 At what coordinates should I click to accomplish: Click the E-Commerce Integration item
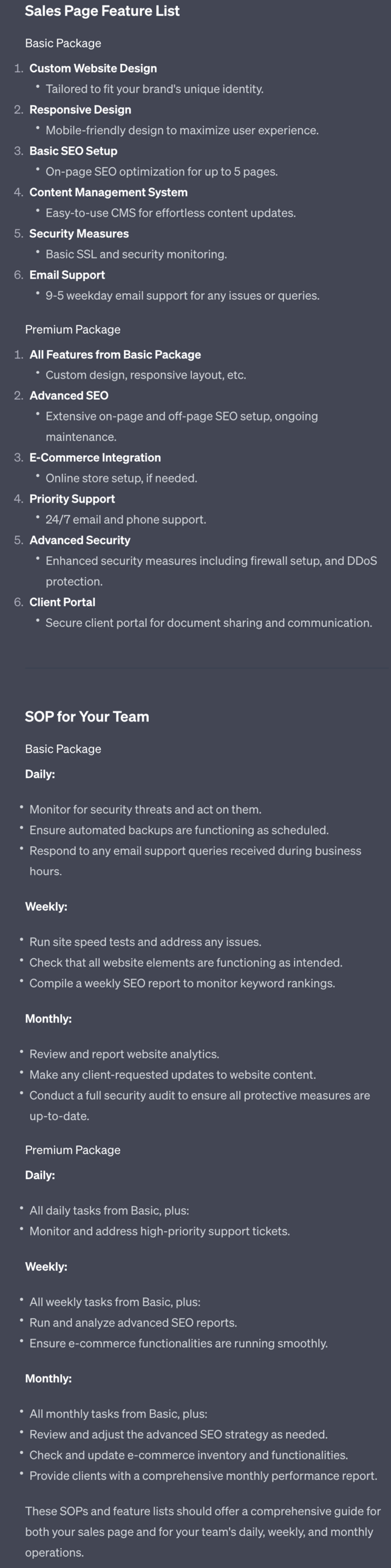point(94,458)
